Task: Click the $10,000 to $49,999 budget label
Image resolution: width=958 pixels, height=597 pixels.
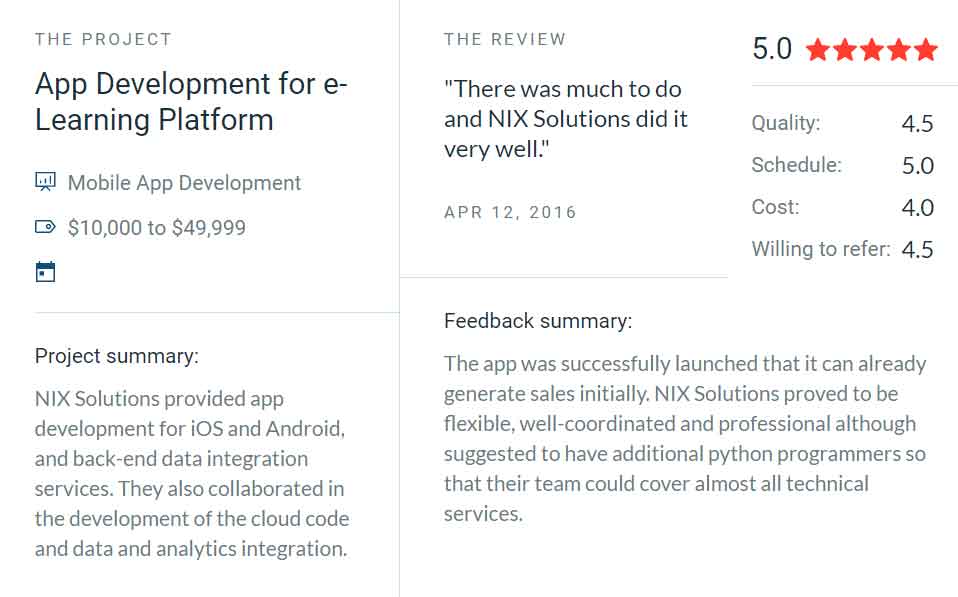Action: tap(157, 228)
